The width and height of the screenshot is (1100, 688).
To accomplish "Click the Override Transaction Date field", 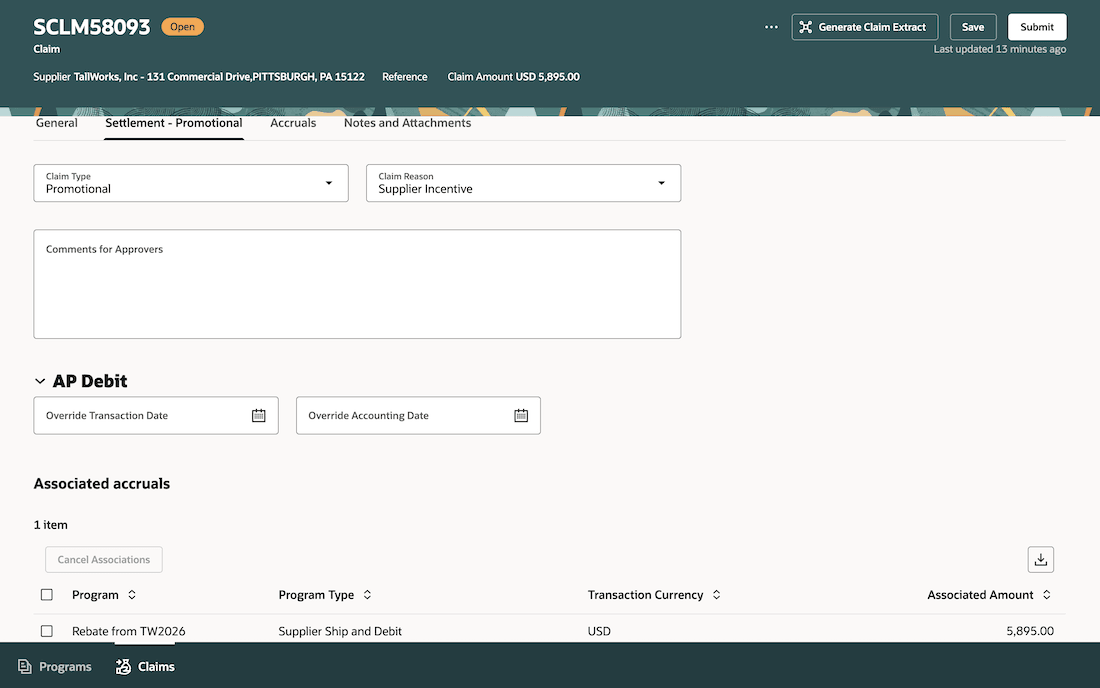I will click(x=156, y=415).
